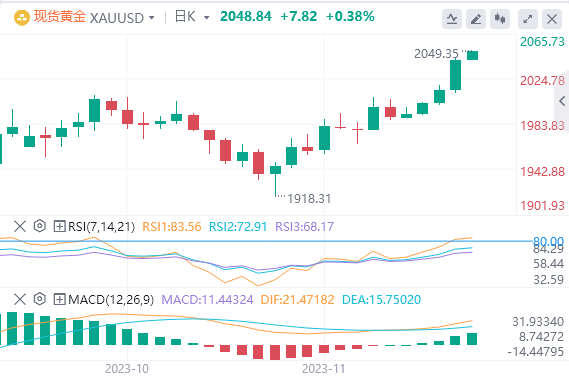Click the DEA:15.75020 value
The width and height of the screenshot is (569, 380).
pyautogui.click(x=381, y=300)
